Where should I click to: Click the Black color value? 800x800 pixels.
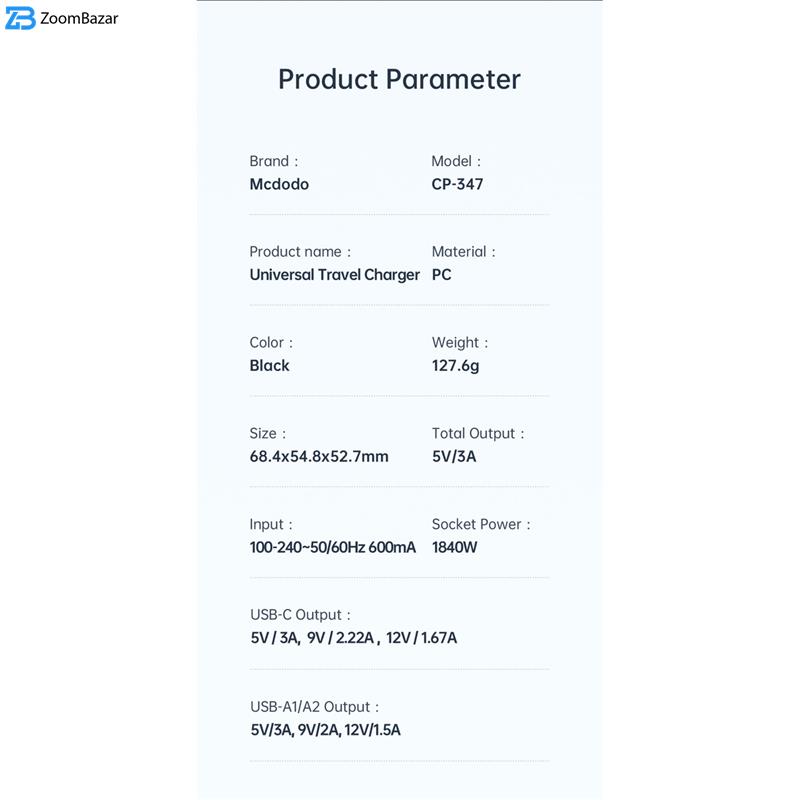pos(269,366)
